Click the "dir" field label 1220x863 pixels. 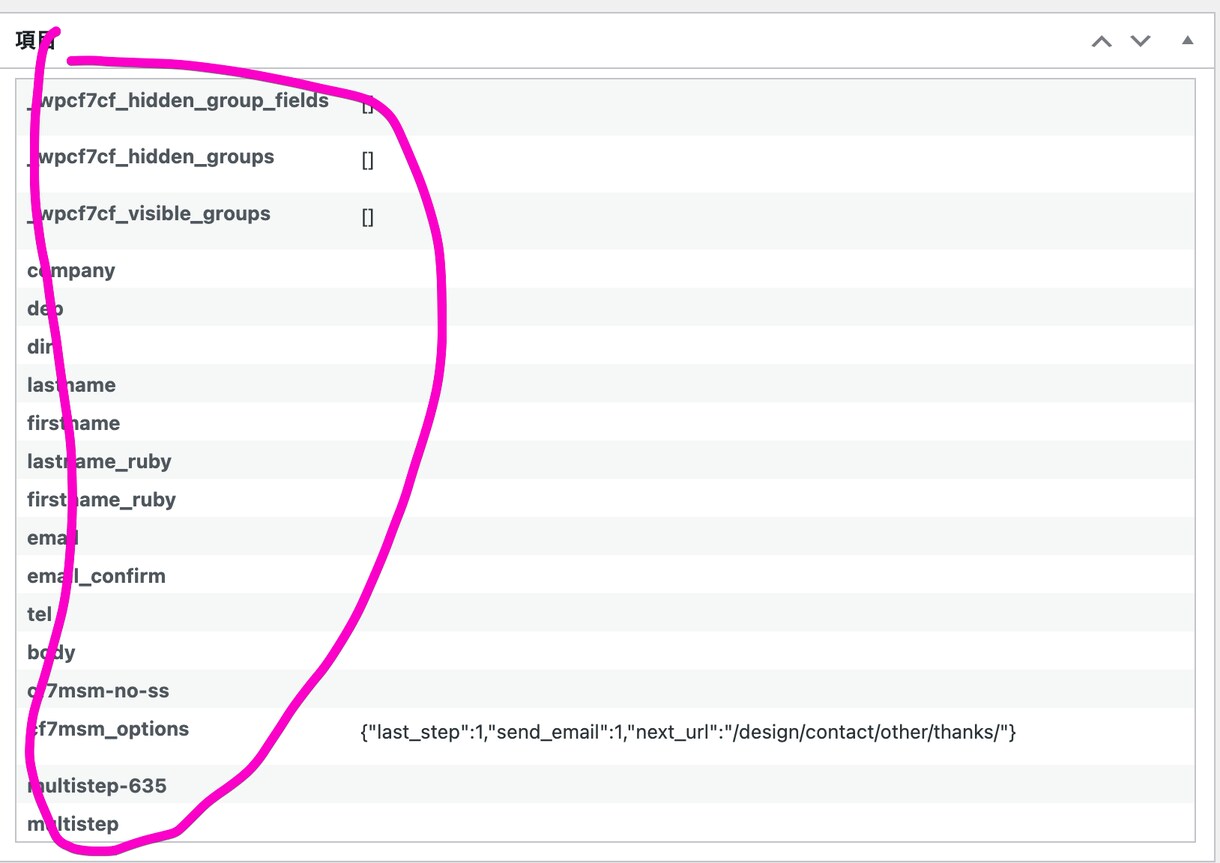point(42,347)
